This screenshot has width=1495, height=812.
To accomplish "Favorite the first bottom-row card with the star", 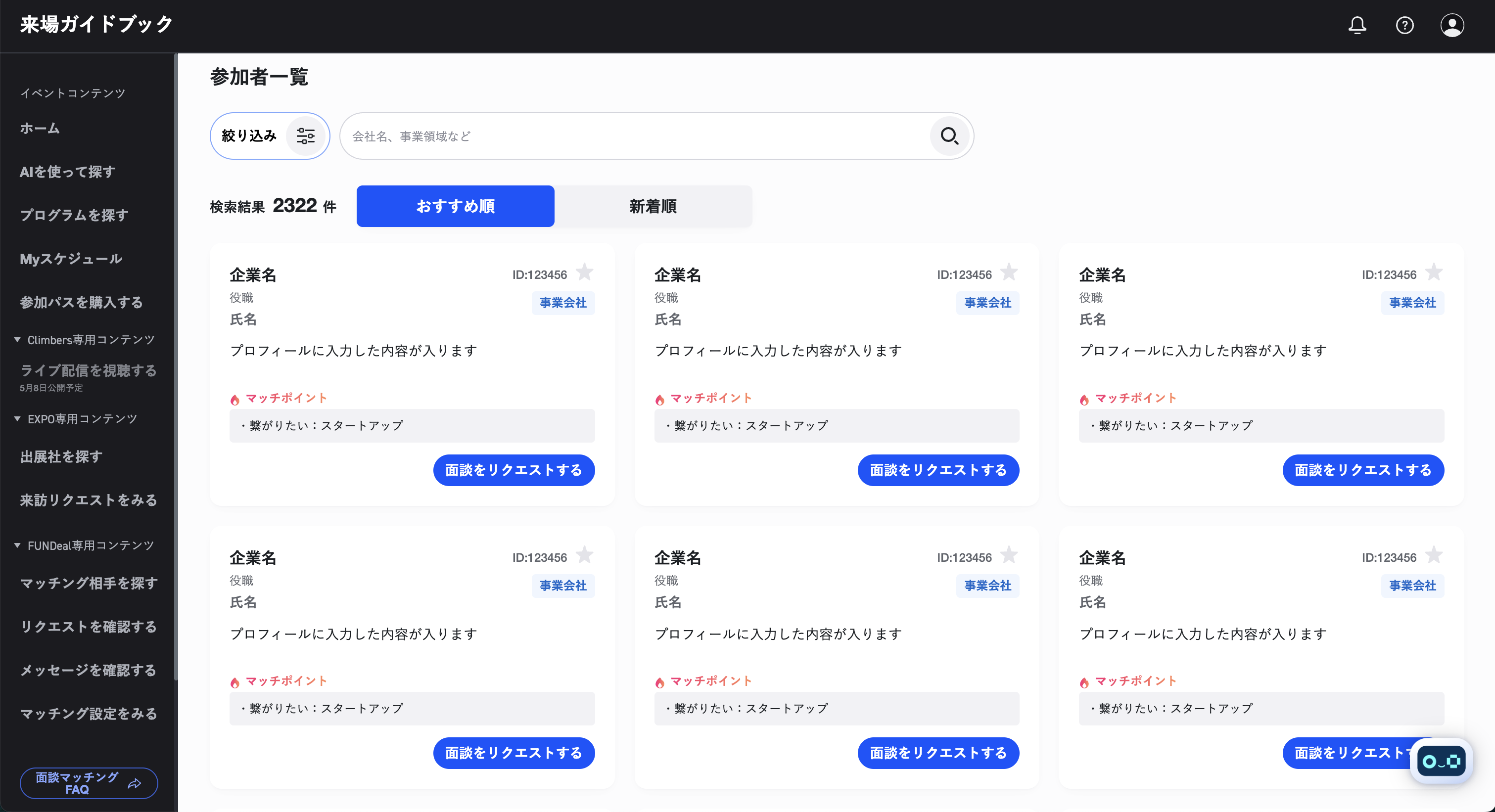I will pyautogui.click(x=584, y=555).
